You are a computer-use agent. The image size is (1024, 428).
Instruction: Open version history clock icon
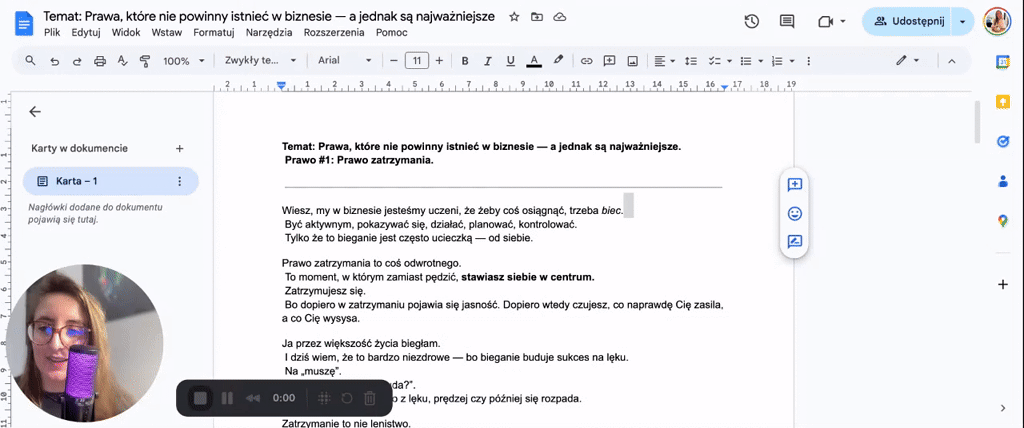(752, 22)
